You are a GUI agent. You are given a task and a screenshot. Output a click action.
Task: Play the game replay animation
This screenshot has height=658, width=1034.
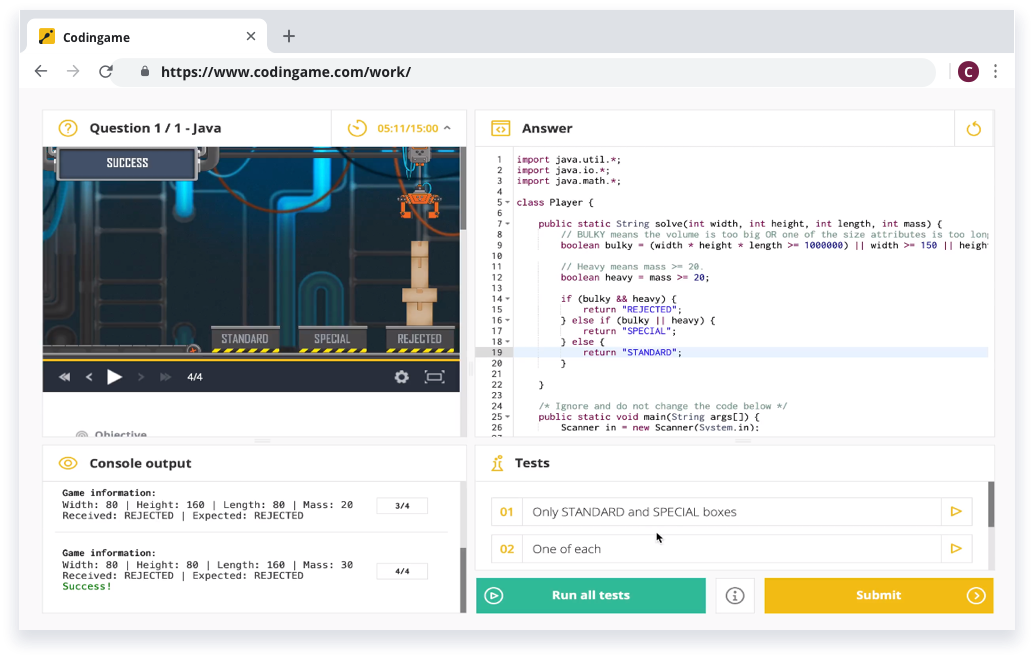pos(114,377)
